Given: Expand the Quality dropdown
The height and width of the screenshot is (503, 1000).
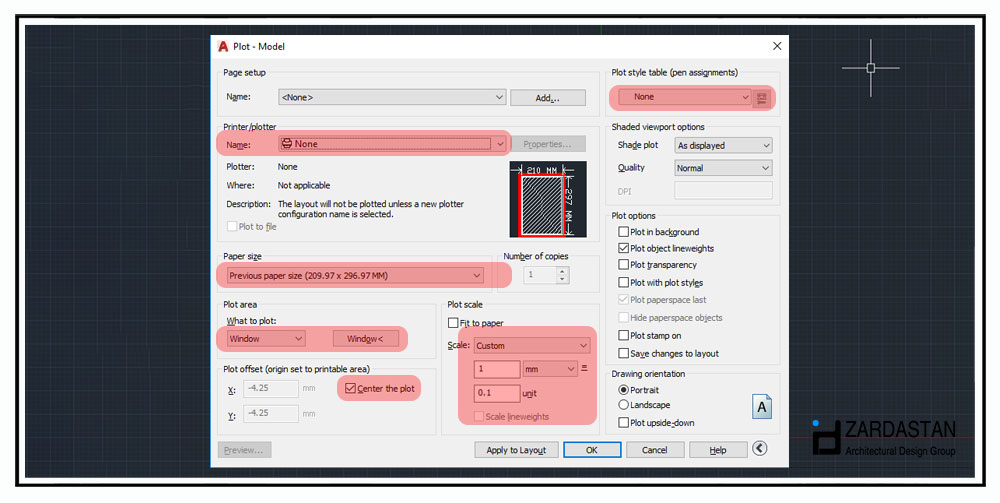Looking at the screenshot, I should tap(723, 168).
